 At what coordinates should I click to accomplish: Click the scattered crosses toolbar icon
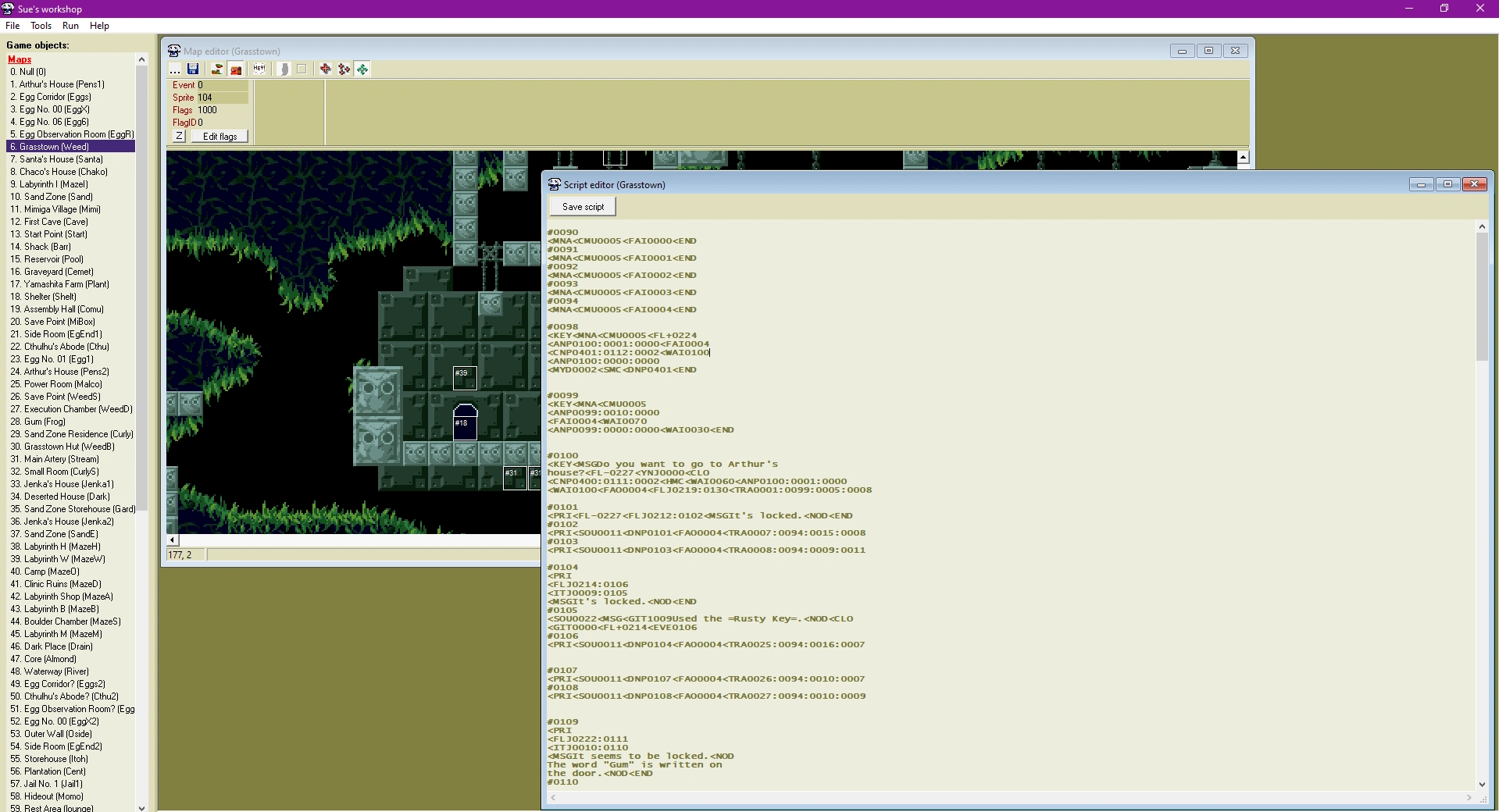coord(344,69)
